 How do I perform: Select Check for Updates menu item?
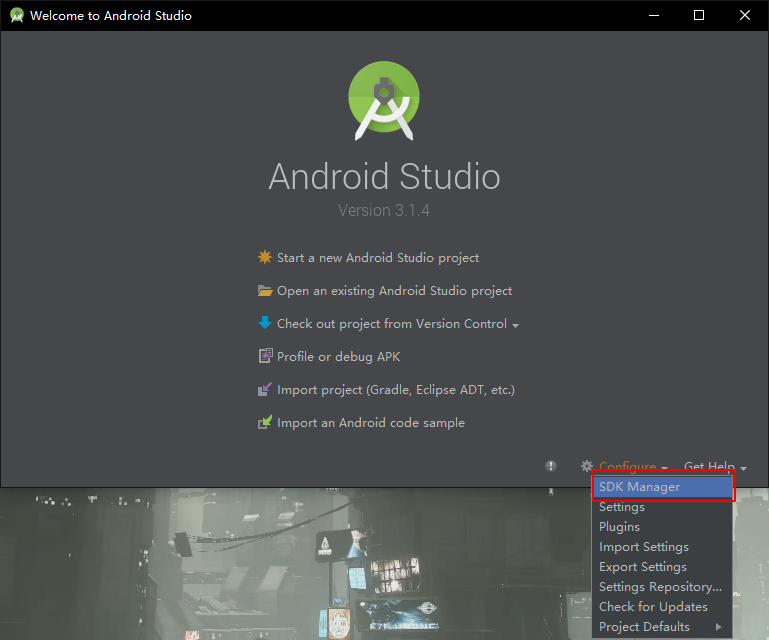663,607
